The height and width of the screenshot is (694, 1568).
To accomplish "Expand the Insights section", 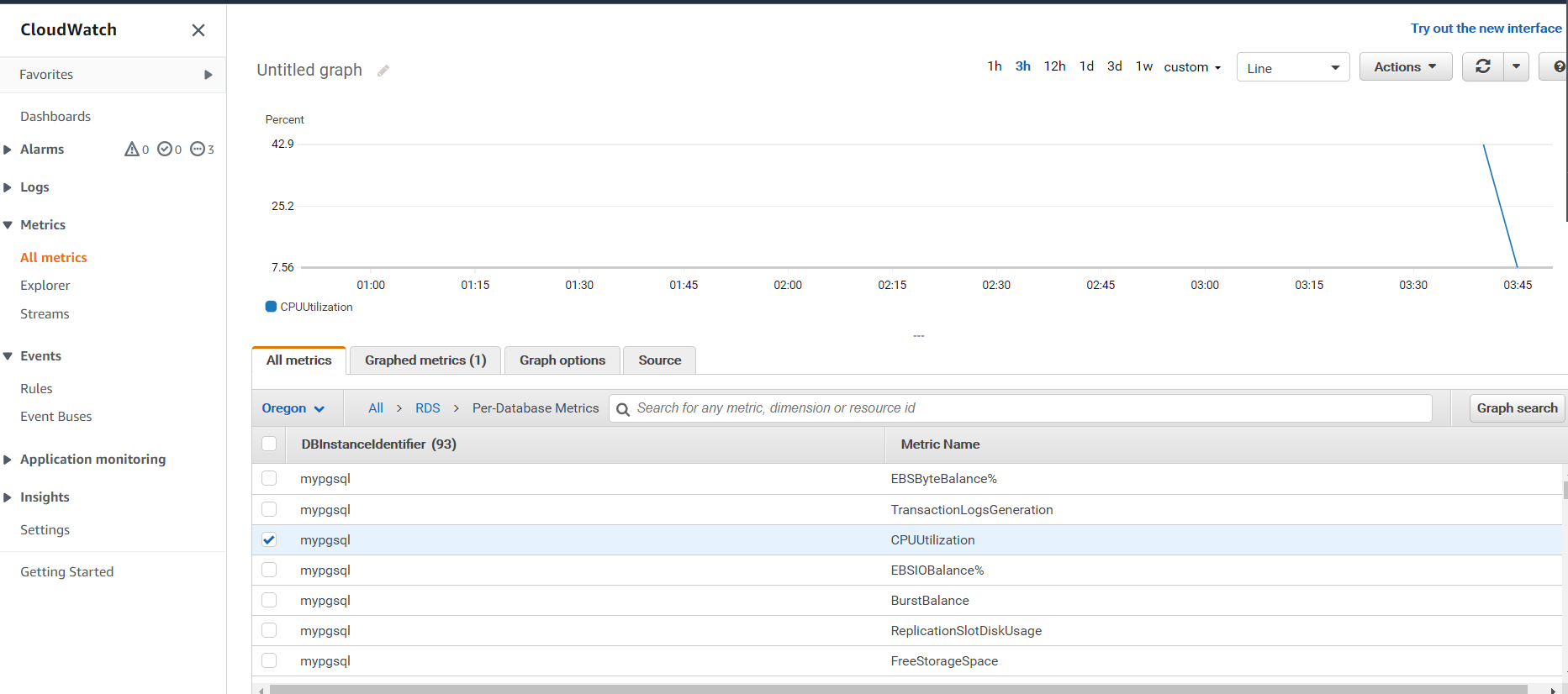I will (8, 497).
